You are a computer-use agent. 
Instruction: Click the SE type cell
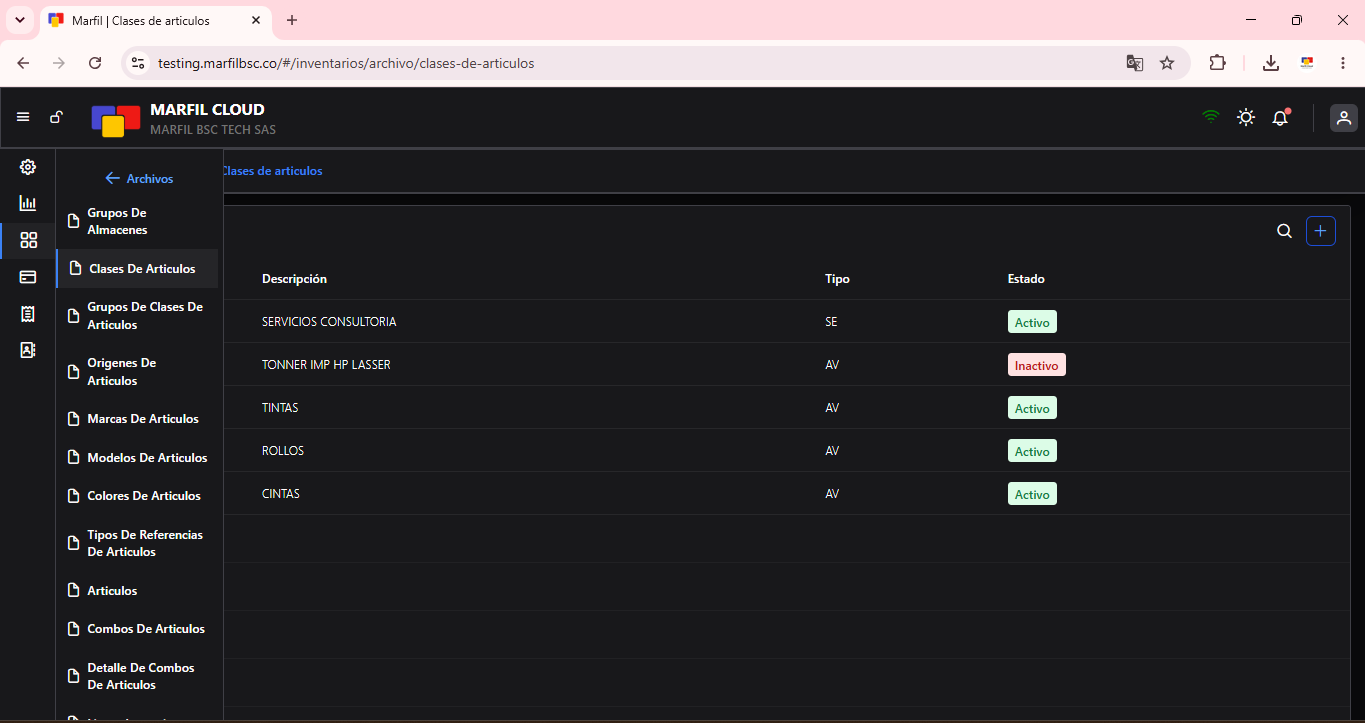coord(832,322)
